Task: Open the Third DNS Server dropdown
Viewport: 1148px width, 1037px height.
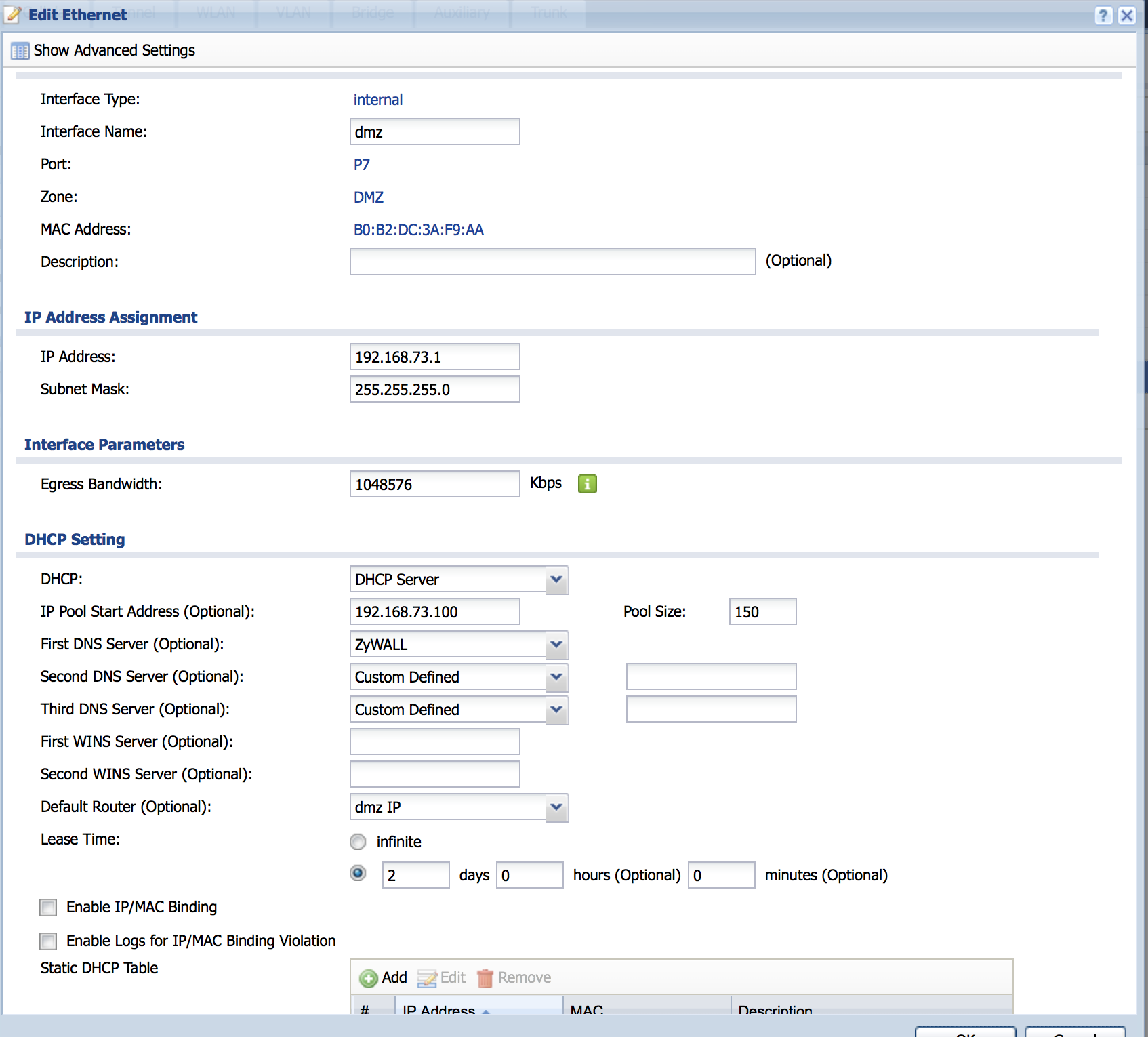Action: point(556,710)
